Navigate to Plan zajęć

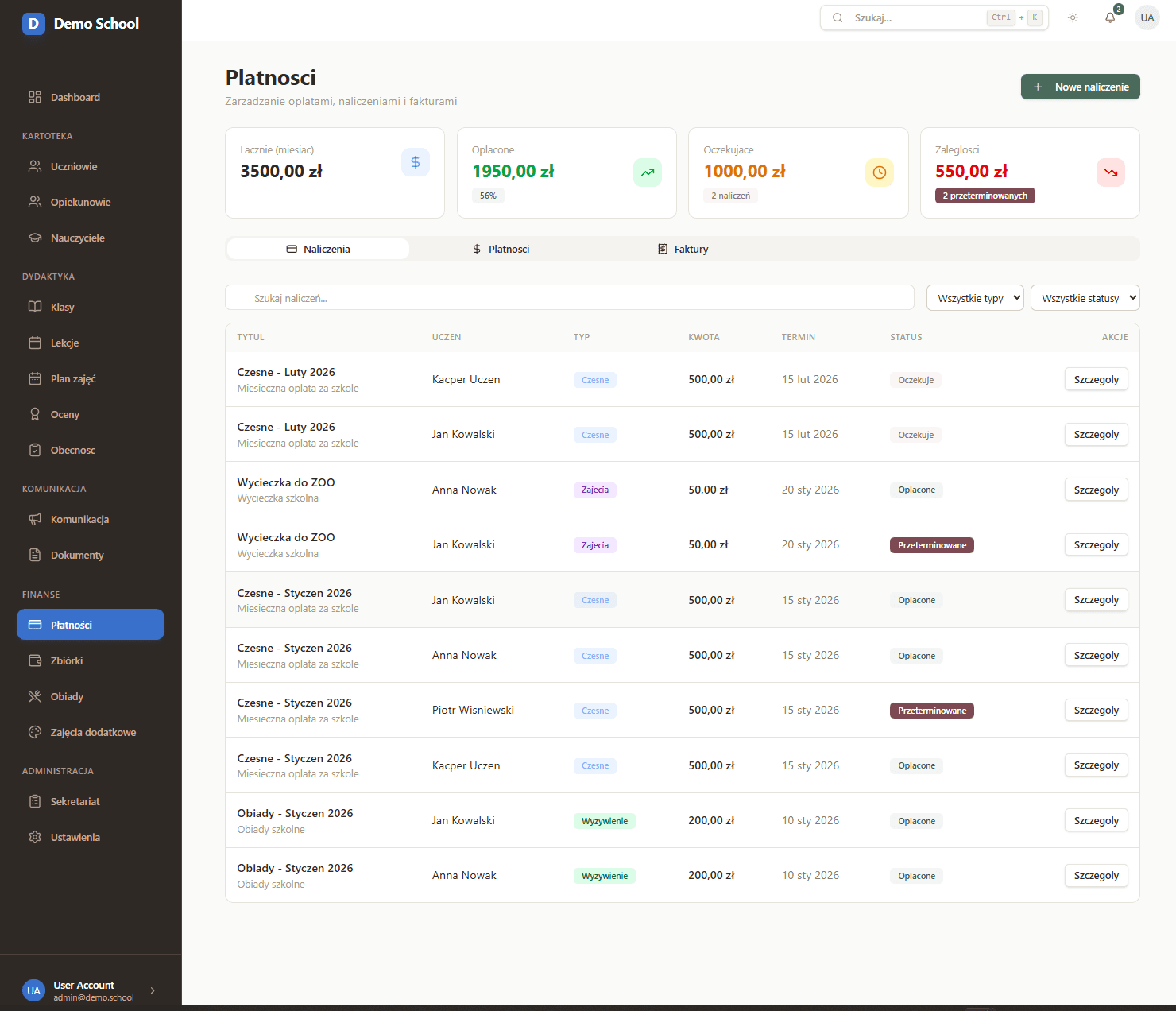[73, 378]
